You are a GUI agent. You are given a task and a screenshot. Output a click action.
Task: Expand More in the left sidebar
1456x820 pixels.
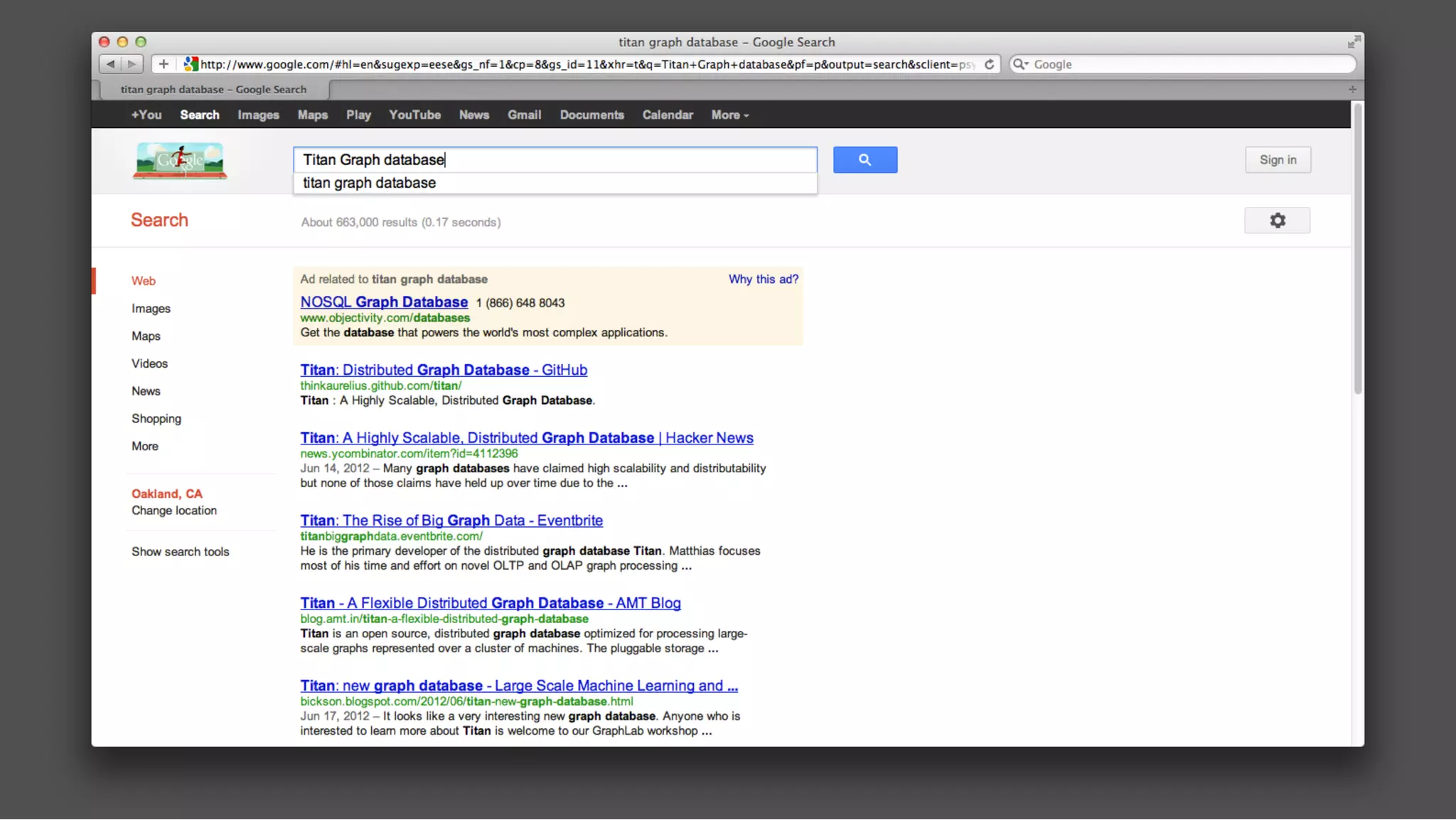click(x=145, y=447)
